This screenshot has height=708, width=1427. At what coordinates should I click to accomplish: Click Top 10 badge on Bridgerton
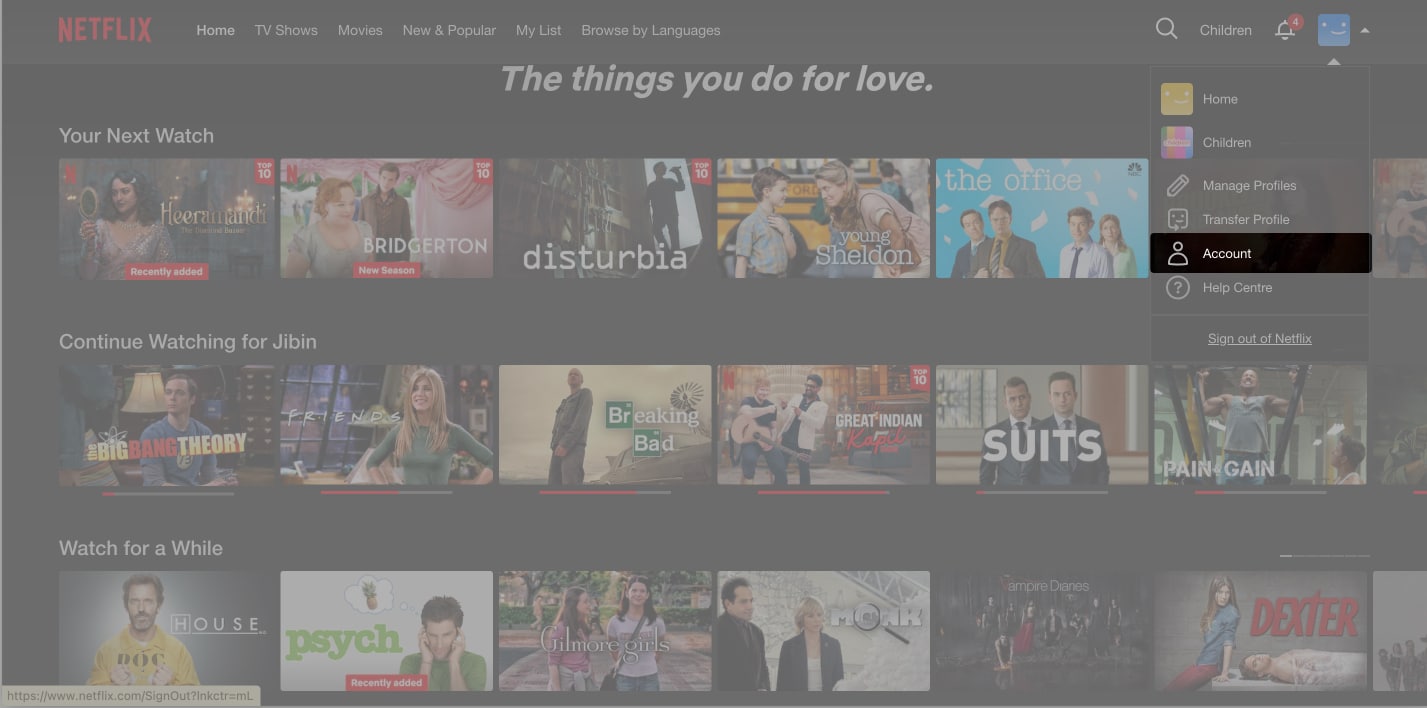tap(483, 170)
